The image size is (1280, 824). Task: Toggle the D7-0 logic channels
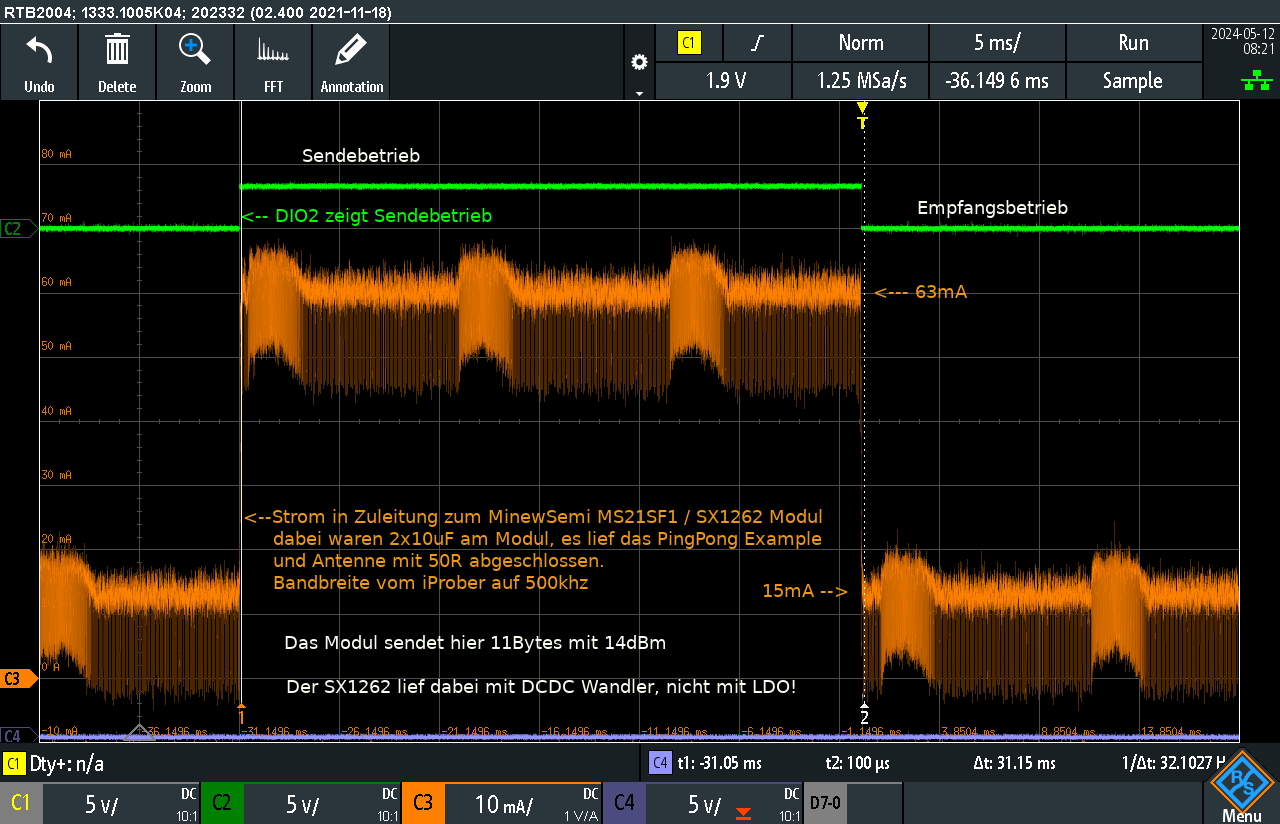(x=824, y=804)
